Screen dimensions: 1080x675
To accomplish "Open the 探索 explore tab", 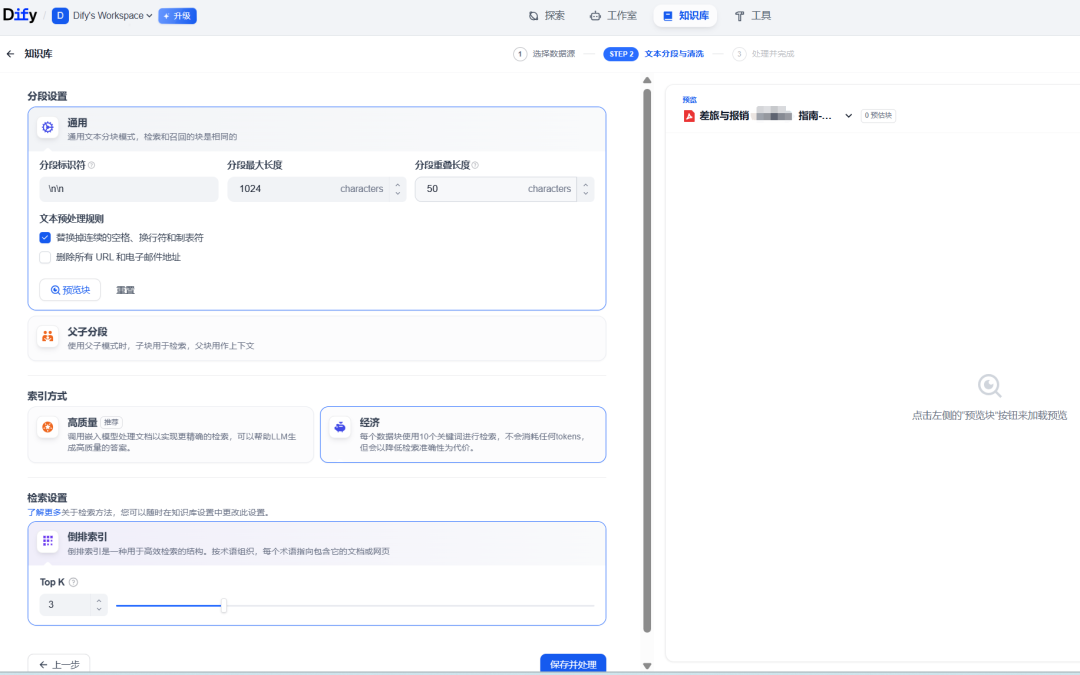I will [x=547, y=15].
